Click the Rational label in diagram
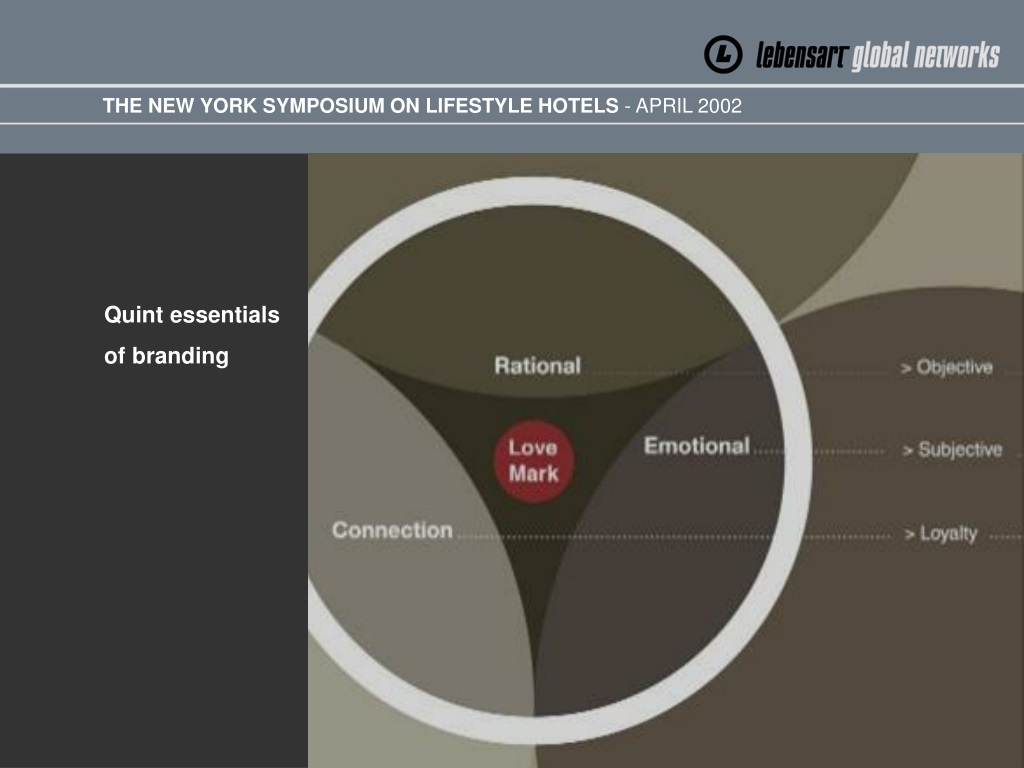Viewport: 1024px width, 768px height. pos(537,366)
